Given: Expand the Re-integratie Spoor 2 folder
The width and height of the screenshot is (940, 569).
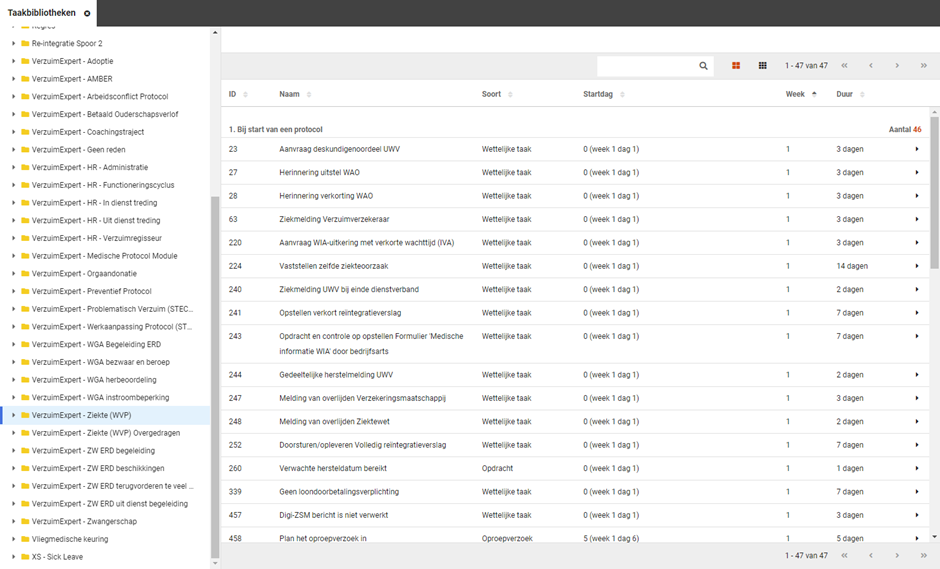Looking at the screenshot, I should tap(13, 44).
